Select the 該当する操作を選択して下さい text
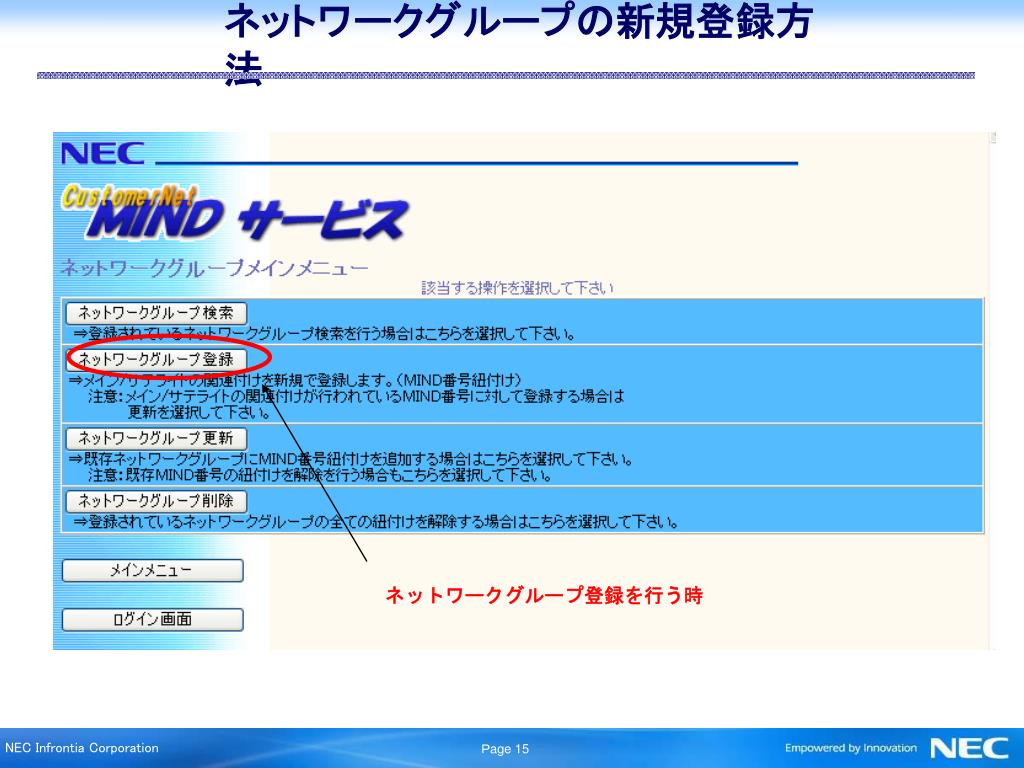The image size is (1024, 768). coord(517,288)
